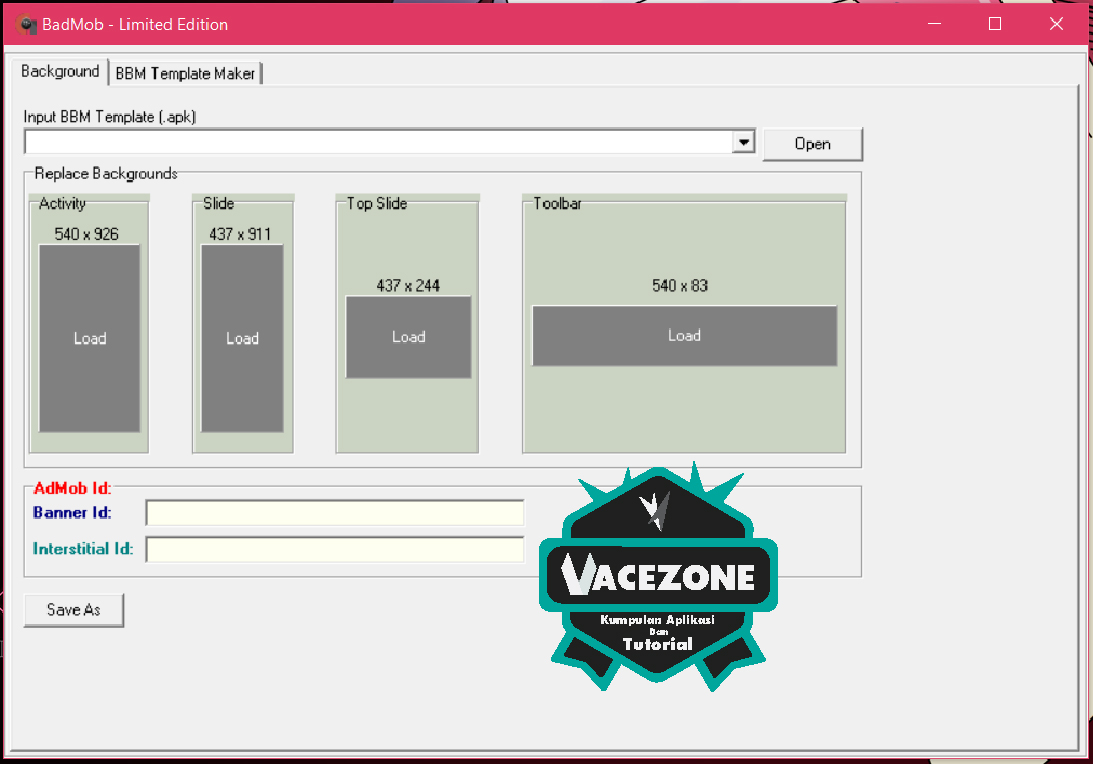Load the Toolbar background image

click(x=685, y=335)
